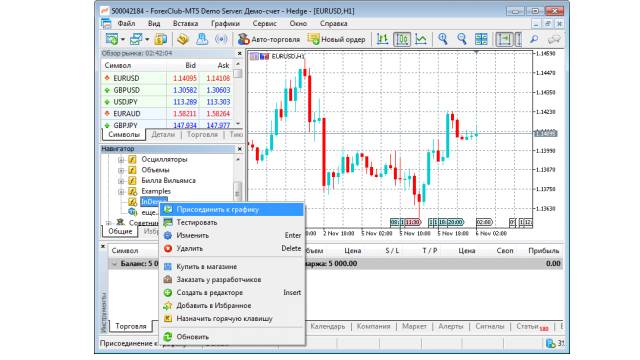640x360 pixels.
Task: Expand the Examples folder in Navigator
Action: point(121,191)
